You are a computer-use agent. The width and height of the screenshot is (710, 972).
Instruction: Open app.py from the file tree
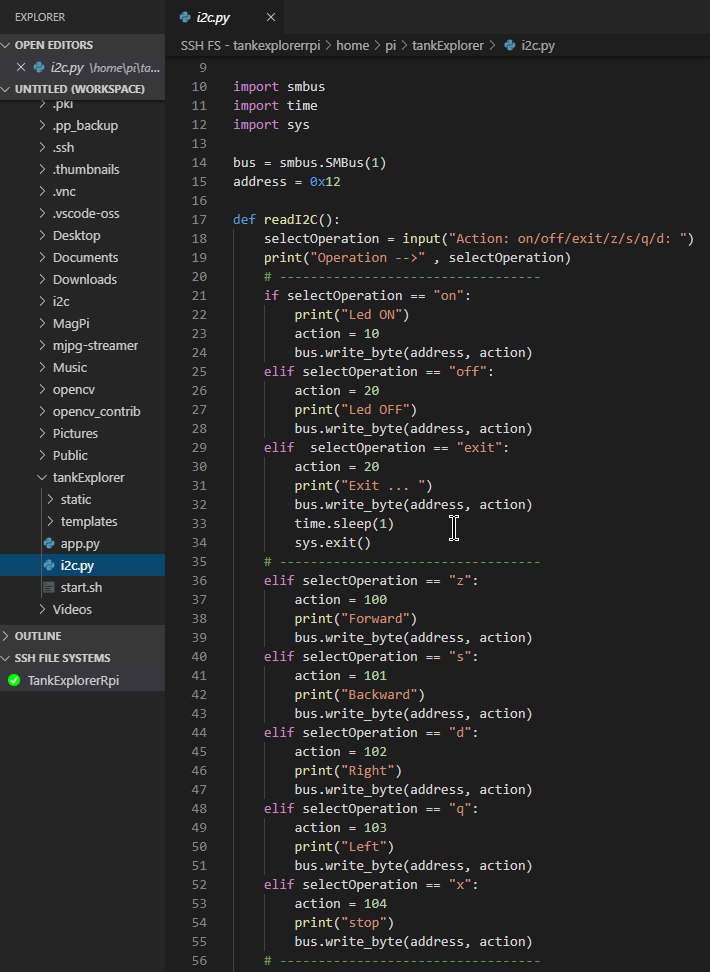coord(82,544)
